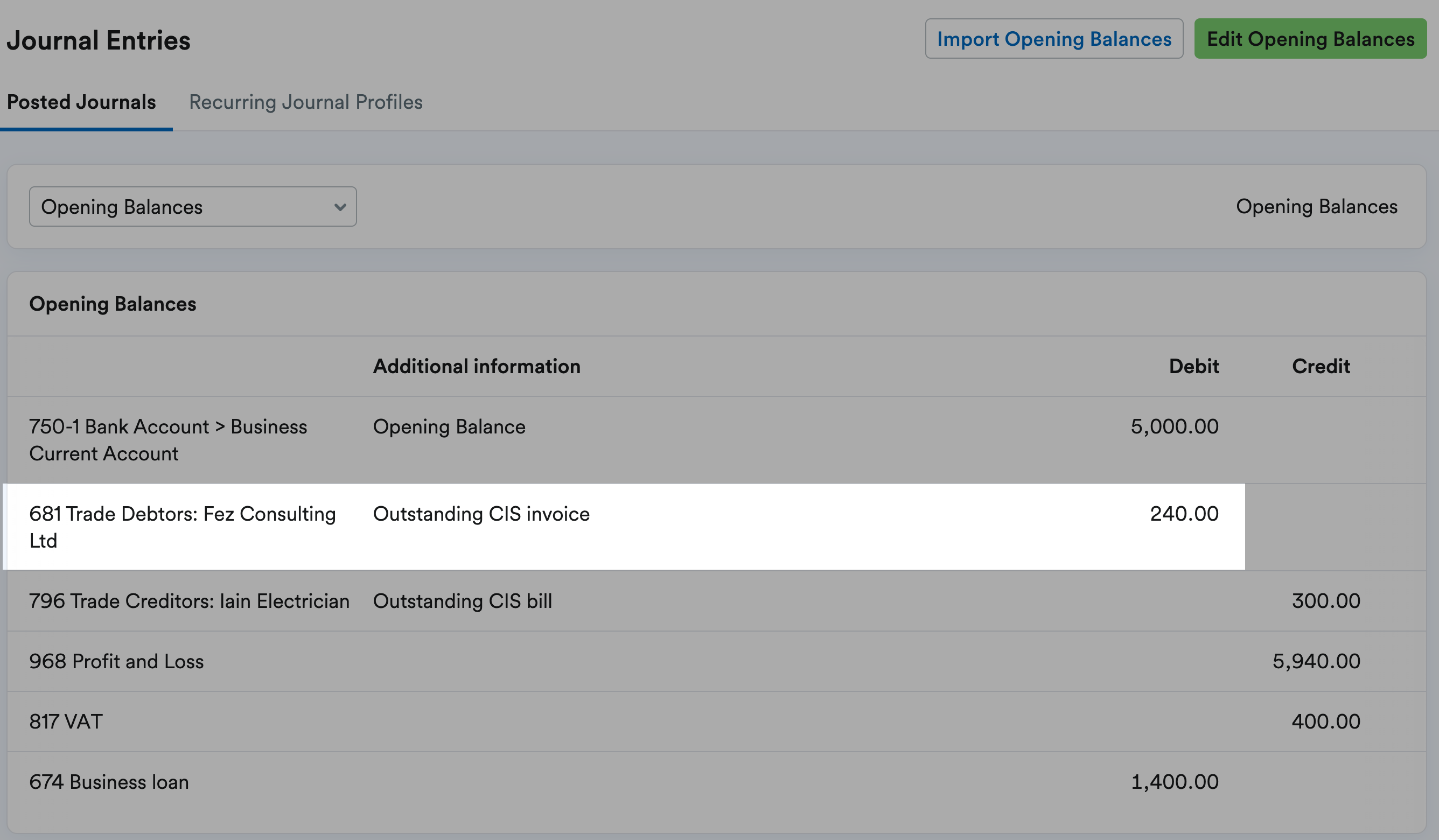Click the Edit Opening Balances button
The width and height of the screenshot is (1439, 840).
coord(1310,39)
